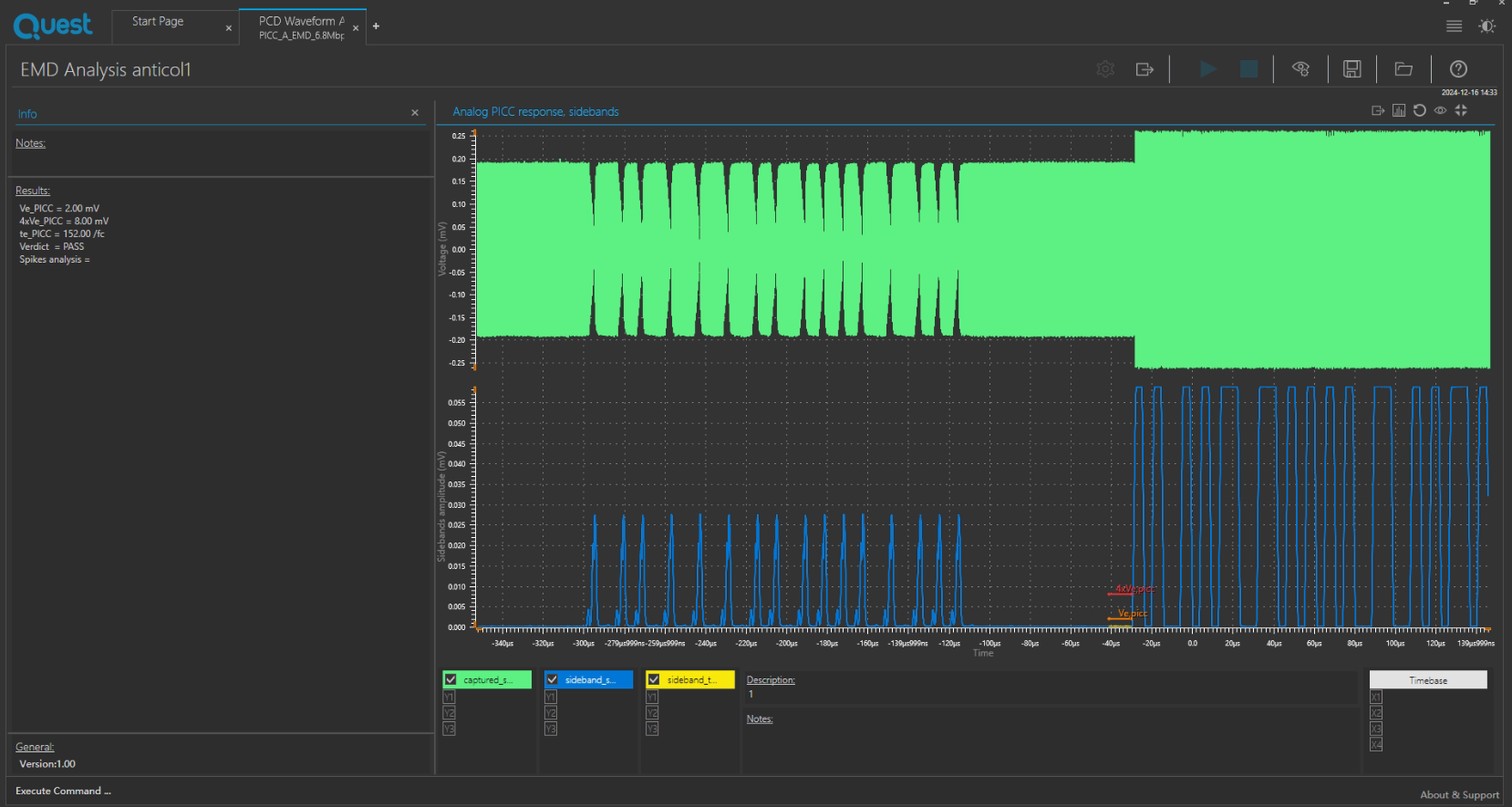Open a file using the folder icon
This screenshot has width=1512, height=807.
[1403, 69]
